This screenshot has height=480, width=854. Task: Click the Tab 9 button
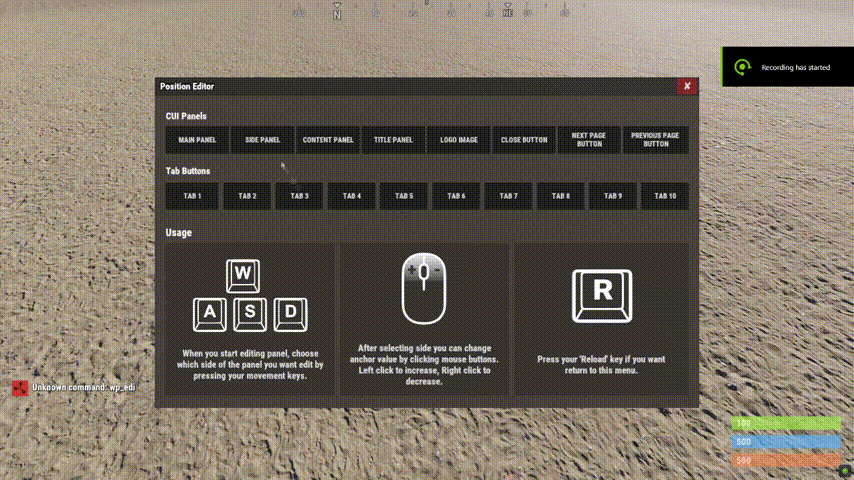[x=613, y=196]
